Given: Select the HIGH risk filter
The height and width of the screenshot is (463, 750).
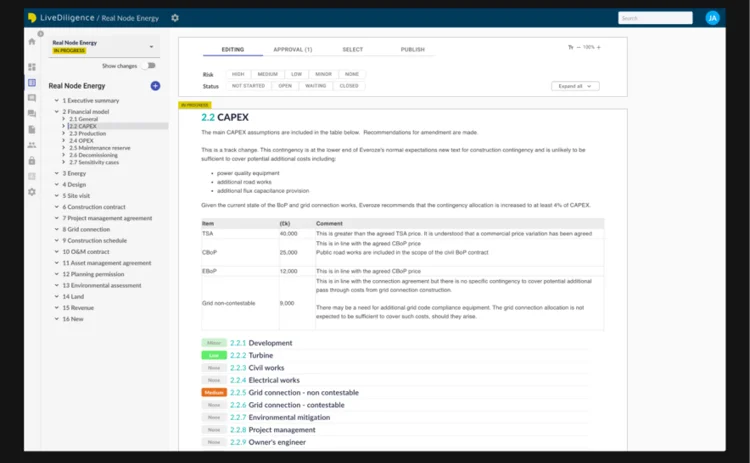Looking at the screenshot, I should (238, 74).
